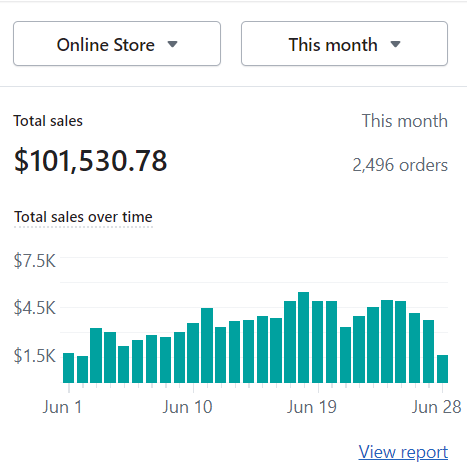Click the 2,496 orders text

click(x=400, y=165)
